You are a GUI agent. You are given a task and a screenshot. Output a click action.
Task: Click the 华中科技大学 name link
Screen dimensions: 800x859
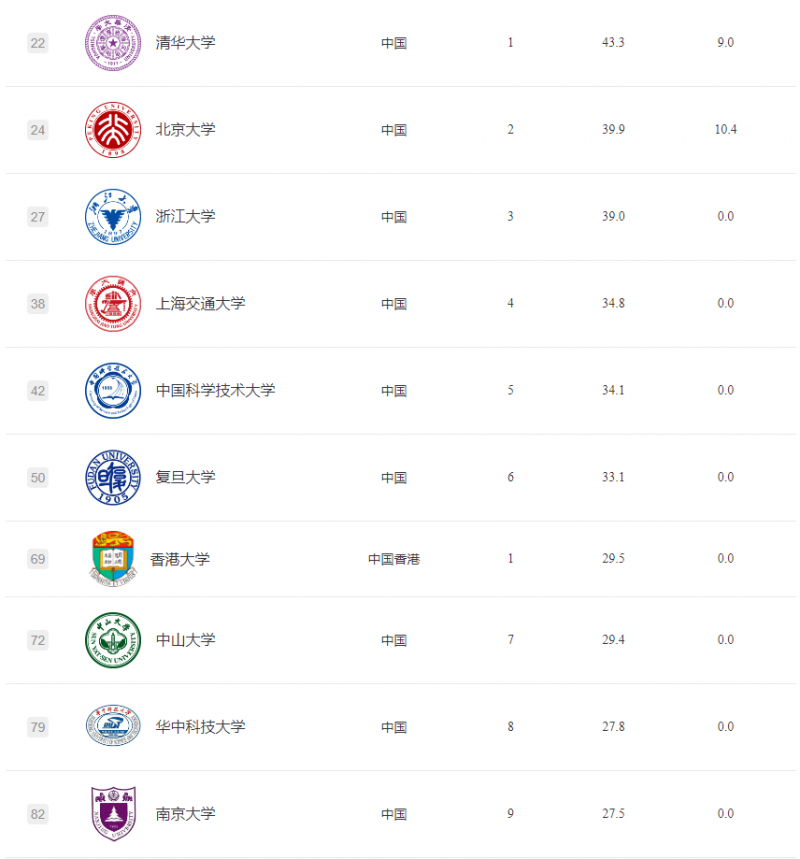pyautogui.click(x=201, y=727)
